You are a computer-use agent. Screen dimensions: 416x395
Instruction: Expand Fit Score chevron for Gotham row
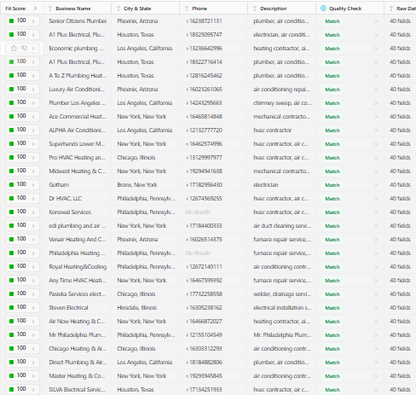(33, 185)
